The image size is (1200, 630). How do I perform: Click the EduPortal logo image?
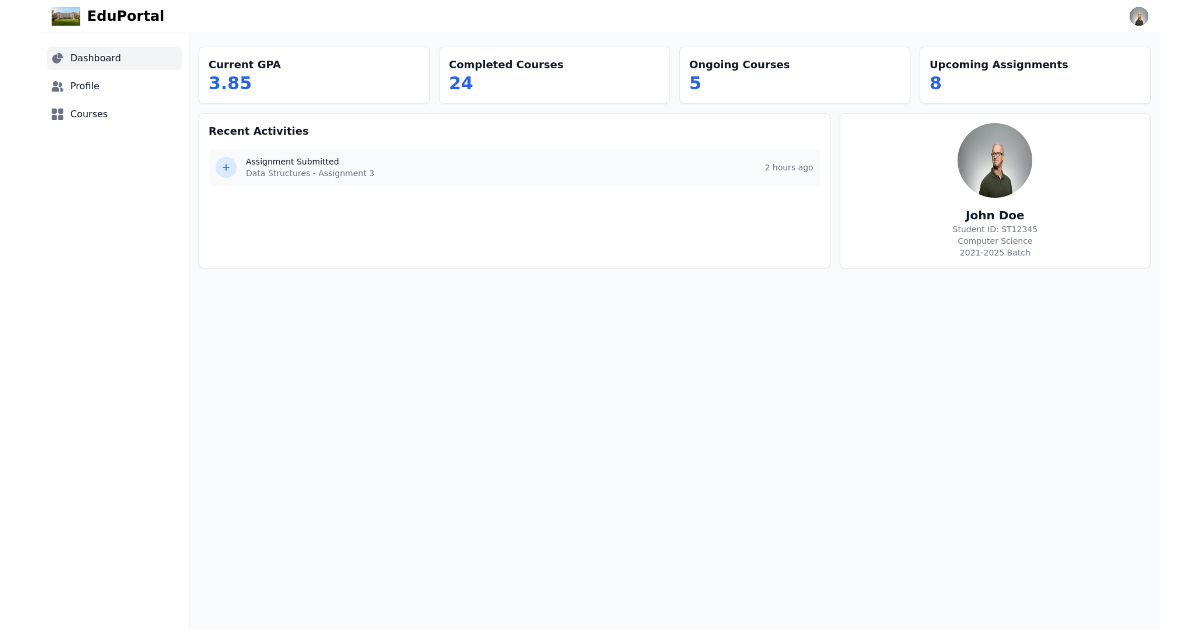click(65, 16)
